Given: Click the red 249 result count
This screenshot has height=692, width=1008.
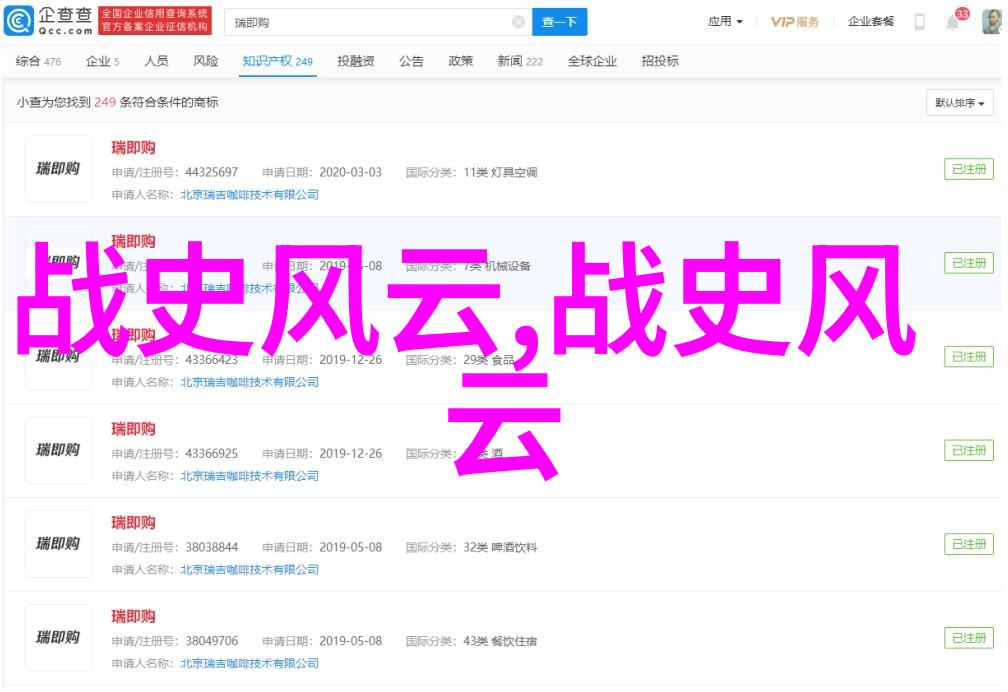Looking at the screenshot, I should click(105, 102).
